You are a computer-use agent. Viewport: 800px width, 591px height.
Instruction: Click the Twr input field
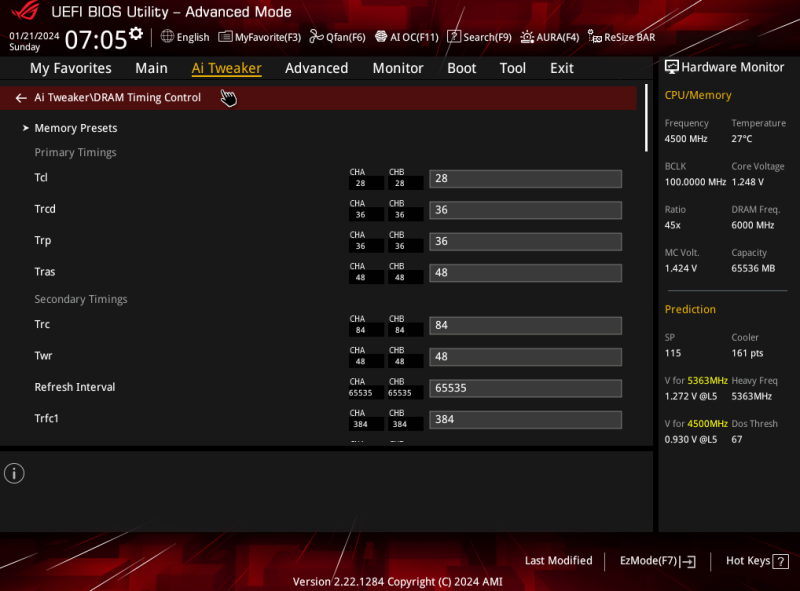coord(526,357)
